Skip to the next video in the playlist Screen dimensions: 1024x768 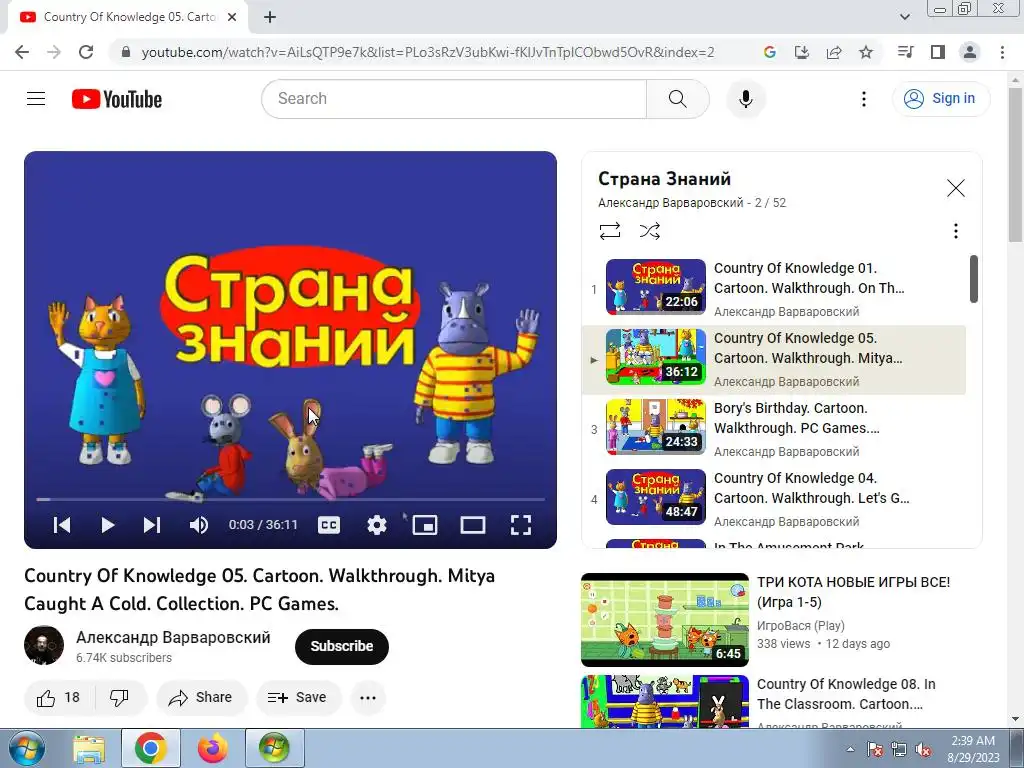click(152, 525)
